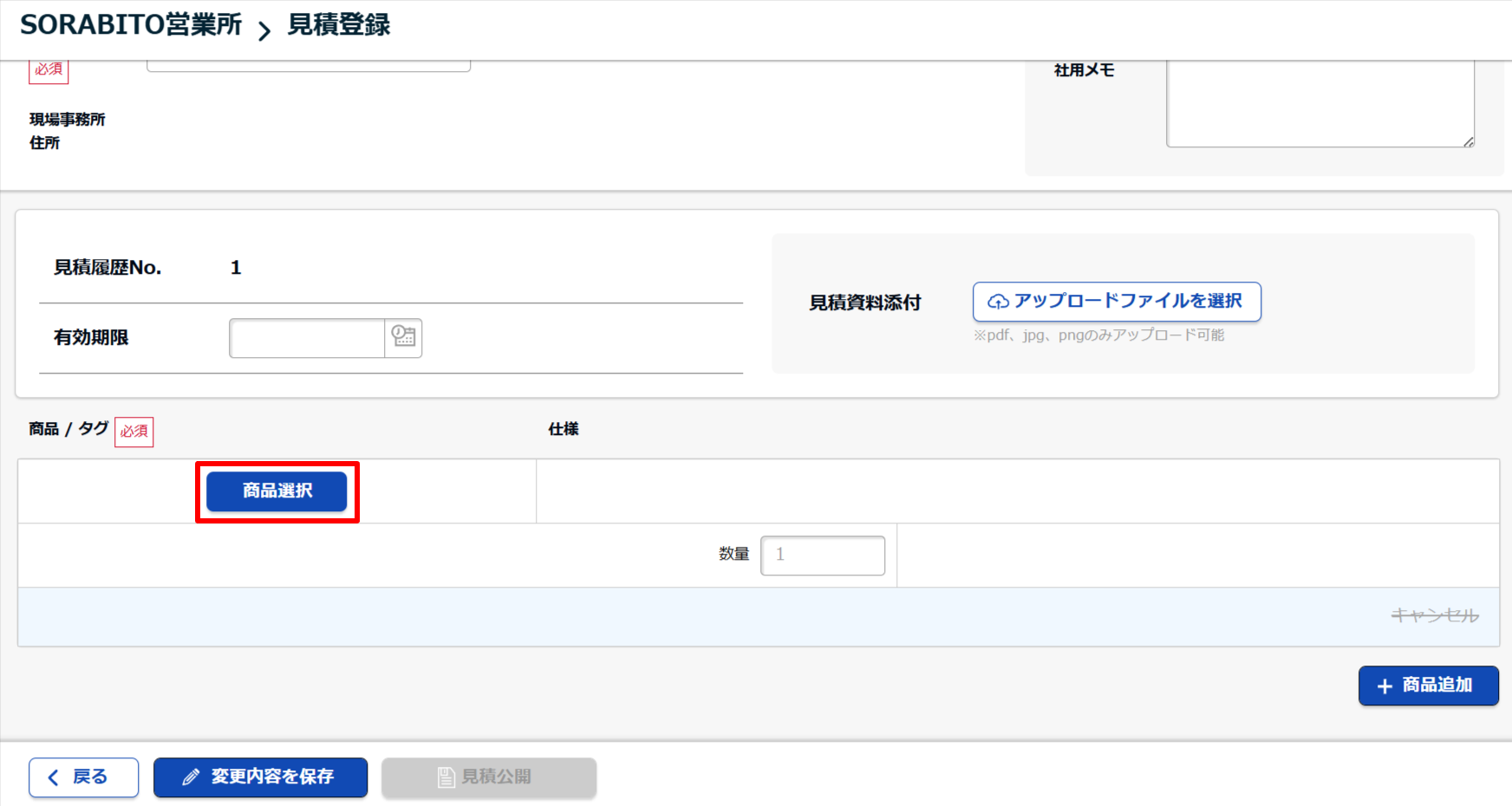This screenshot has height=806, width=1512.
Task: Click the document icon on 見積公開
Action: click(x=446, y=777)
